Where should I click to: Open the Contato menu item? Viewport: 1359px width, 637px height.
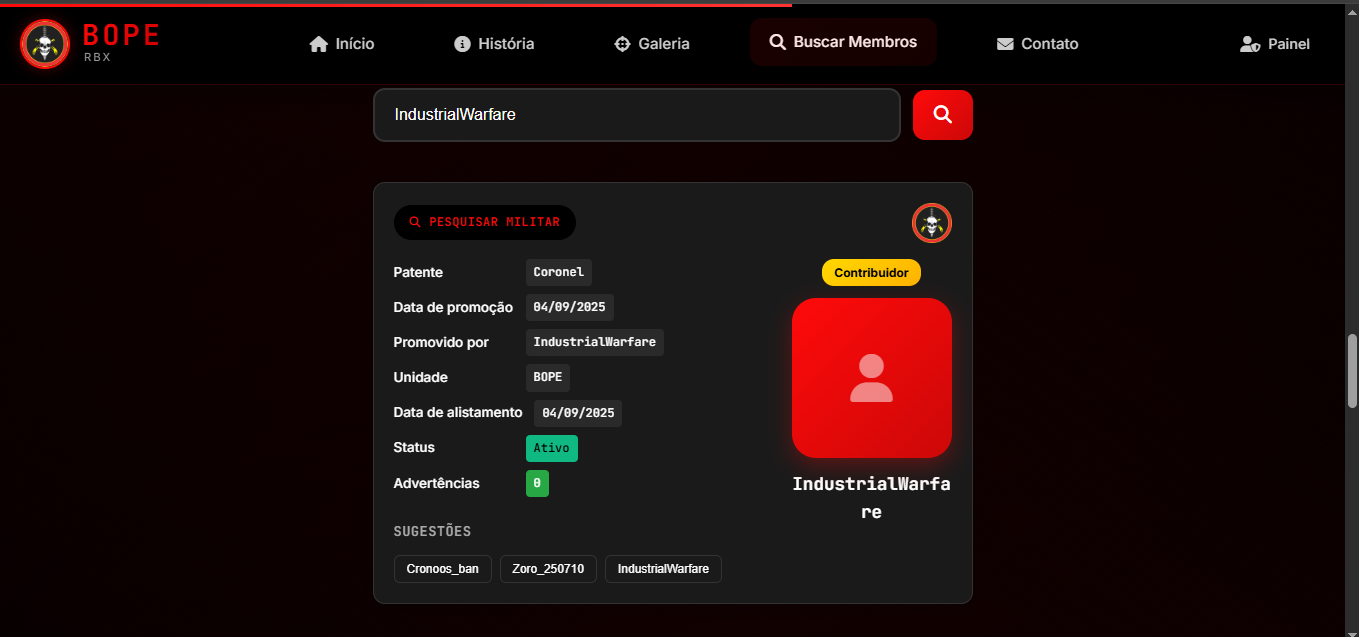[x=1038, y=44]
